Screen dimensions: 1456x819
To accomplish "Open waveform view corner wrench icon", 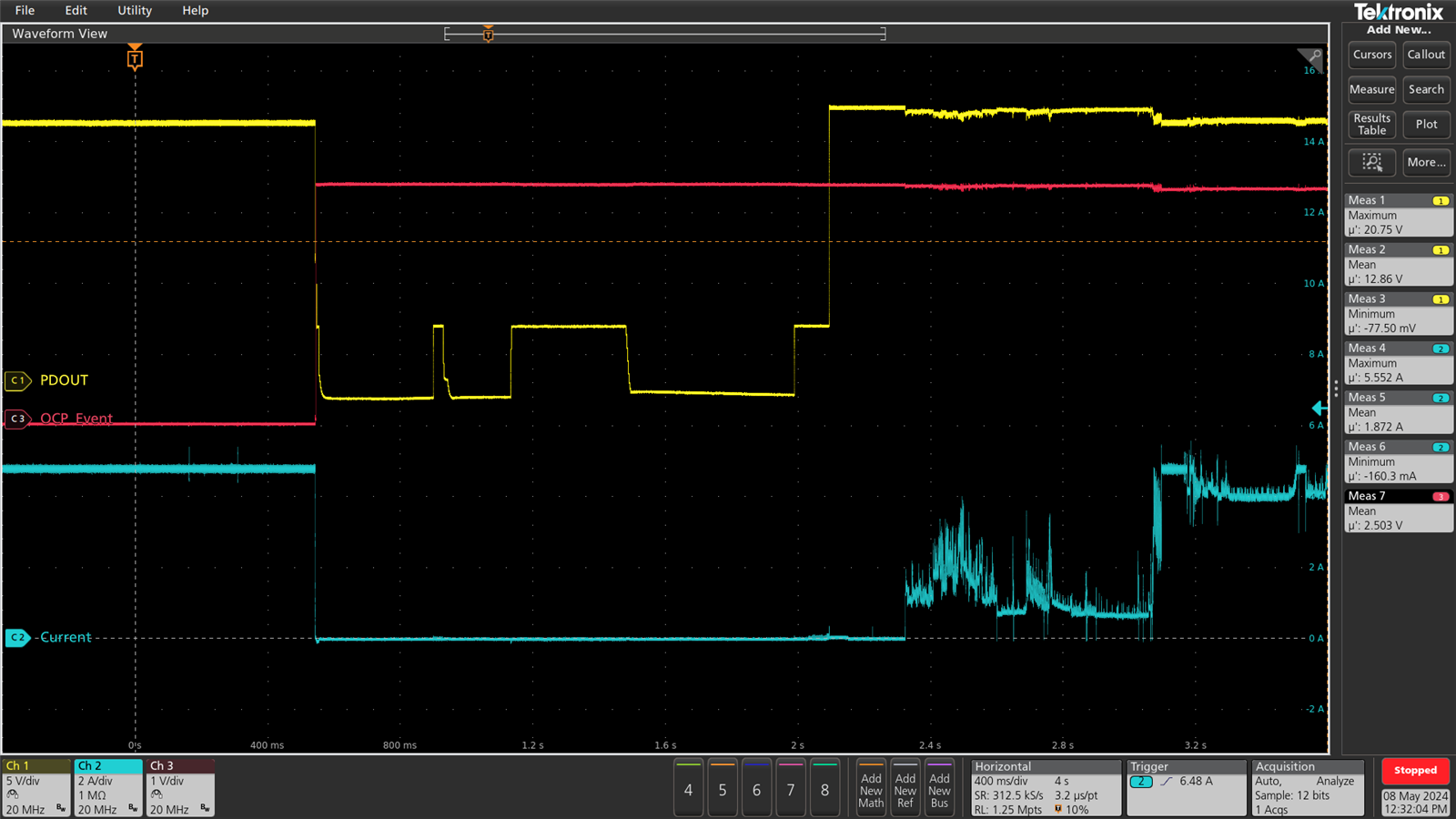I will [x=1310, y=56].
